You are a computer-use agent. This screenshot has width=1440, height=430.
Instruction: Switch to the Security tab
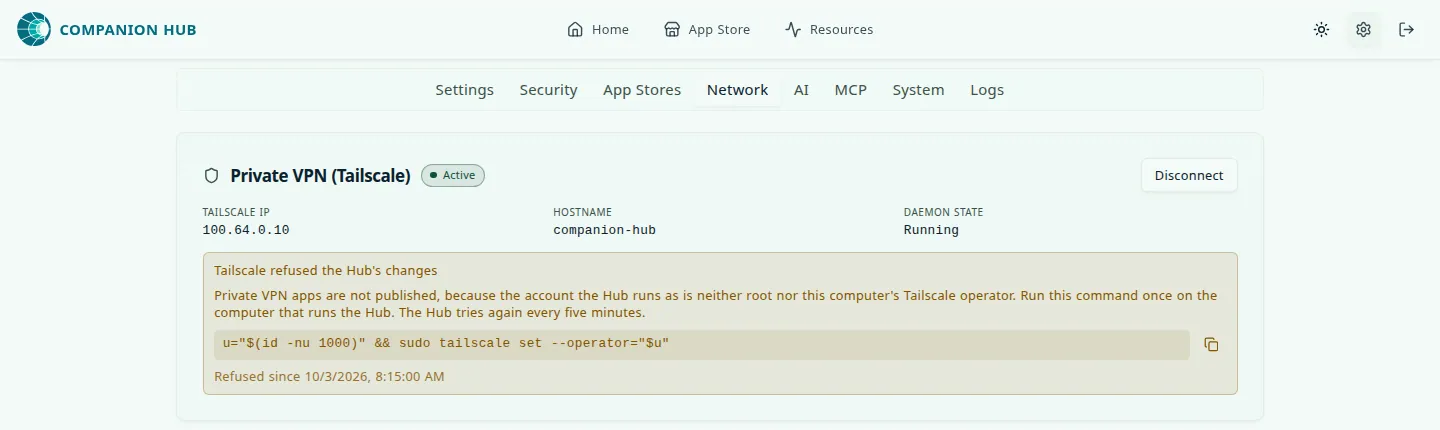(x=548, y=90)
